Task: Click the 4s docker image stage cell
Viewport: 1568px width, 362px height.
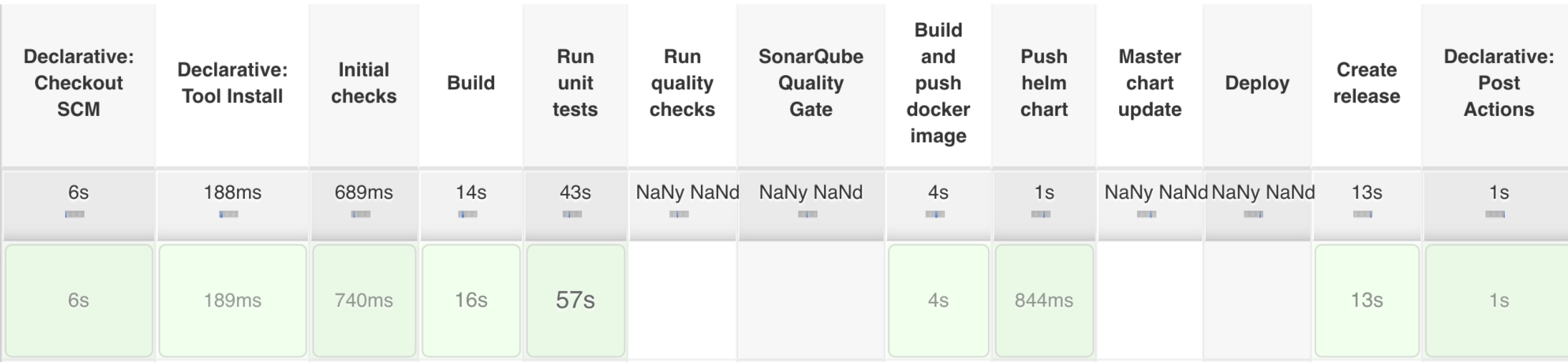Action: coord(939,300)
